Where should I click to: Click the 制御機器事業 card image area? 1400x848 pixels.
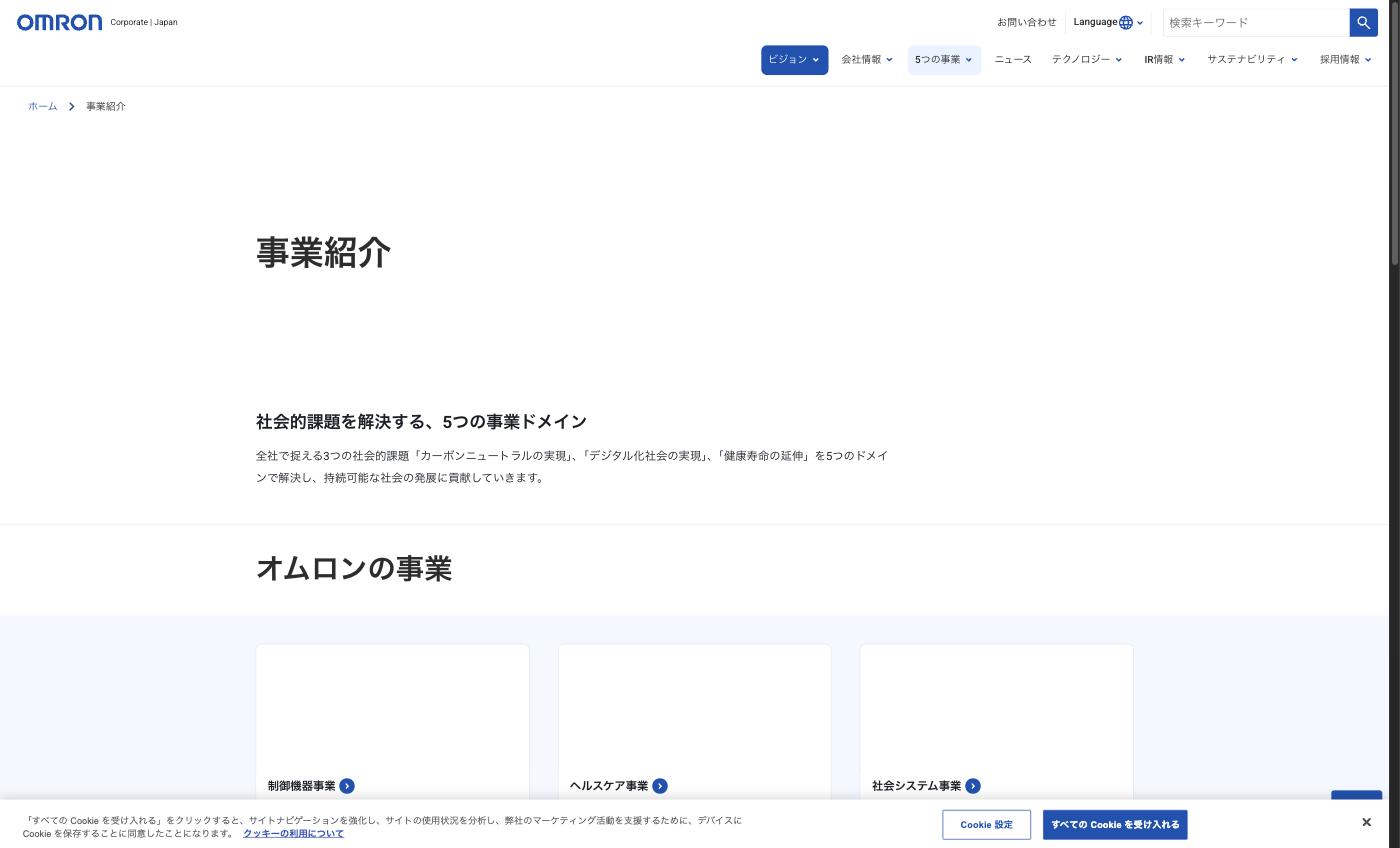point(392,706)
